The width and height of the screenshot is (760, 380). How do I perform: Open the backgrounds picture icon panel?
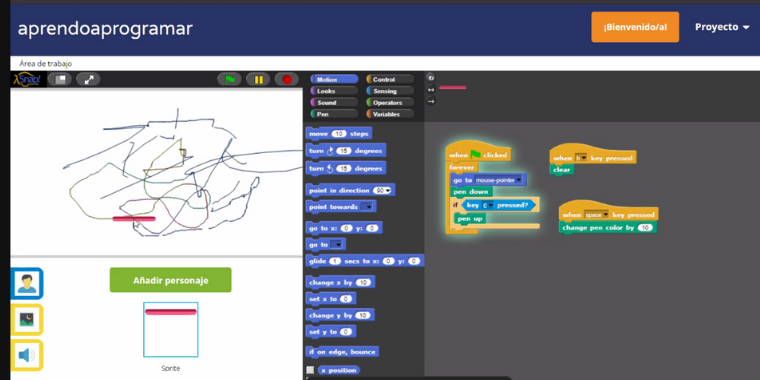[x=27, y=319]
